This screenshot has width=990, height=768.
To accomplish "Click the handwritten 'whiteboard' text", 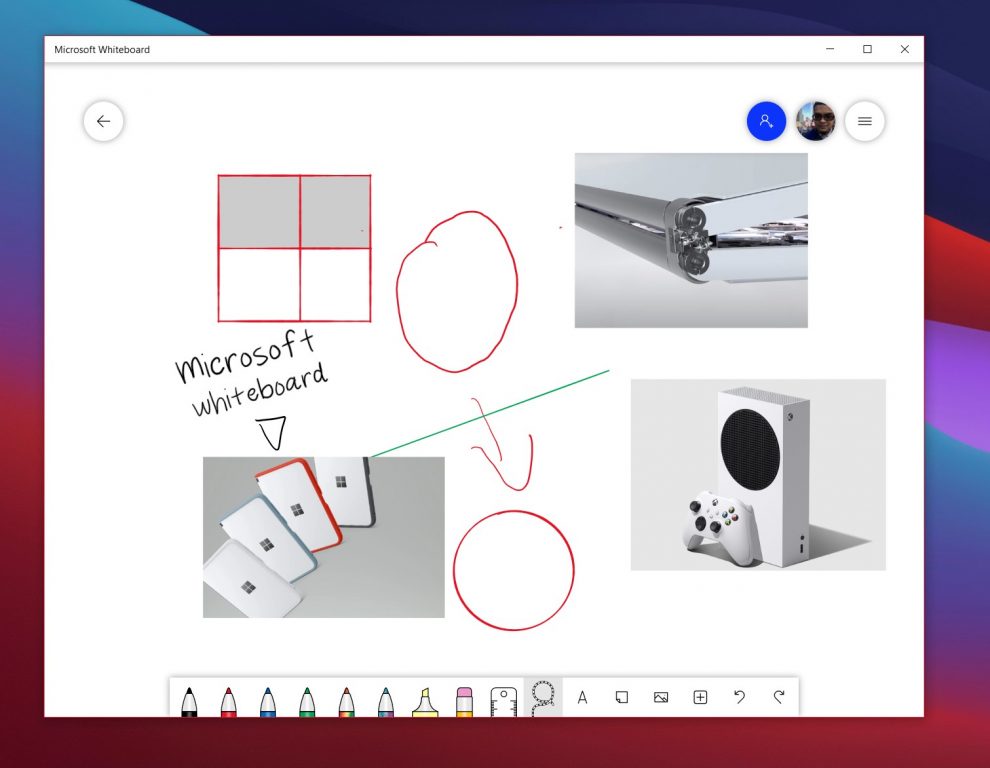I will coord(260,392).
